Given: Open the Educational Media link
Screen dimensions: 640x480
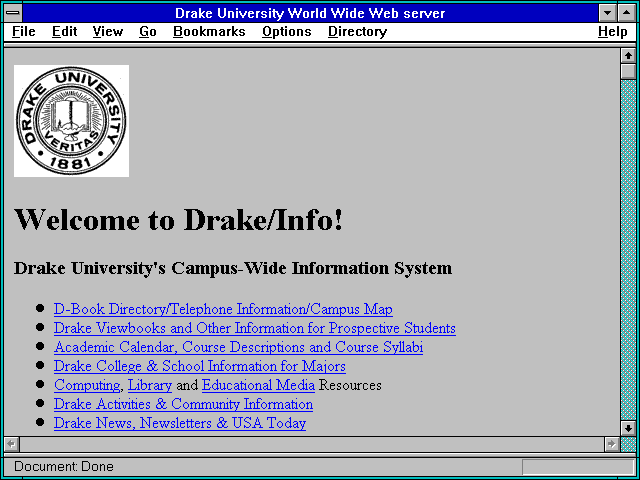Looking at the screenshot, I should [x=258, y=385].
